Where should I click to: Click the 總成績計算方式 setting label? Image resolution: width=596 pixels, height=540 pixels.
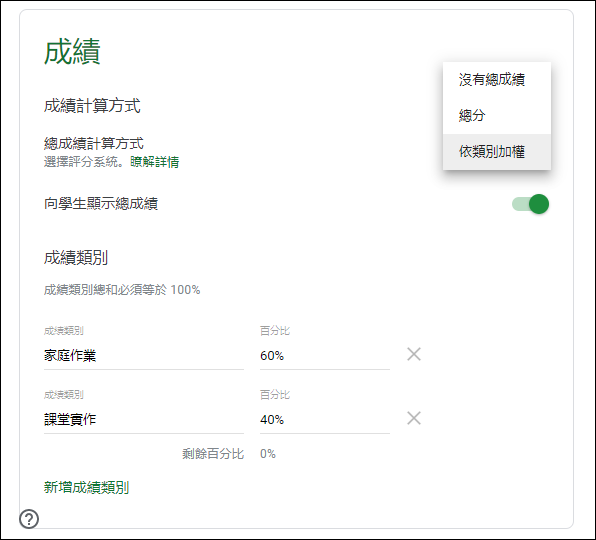point(94,143)
